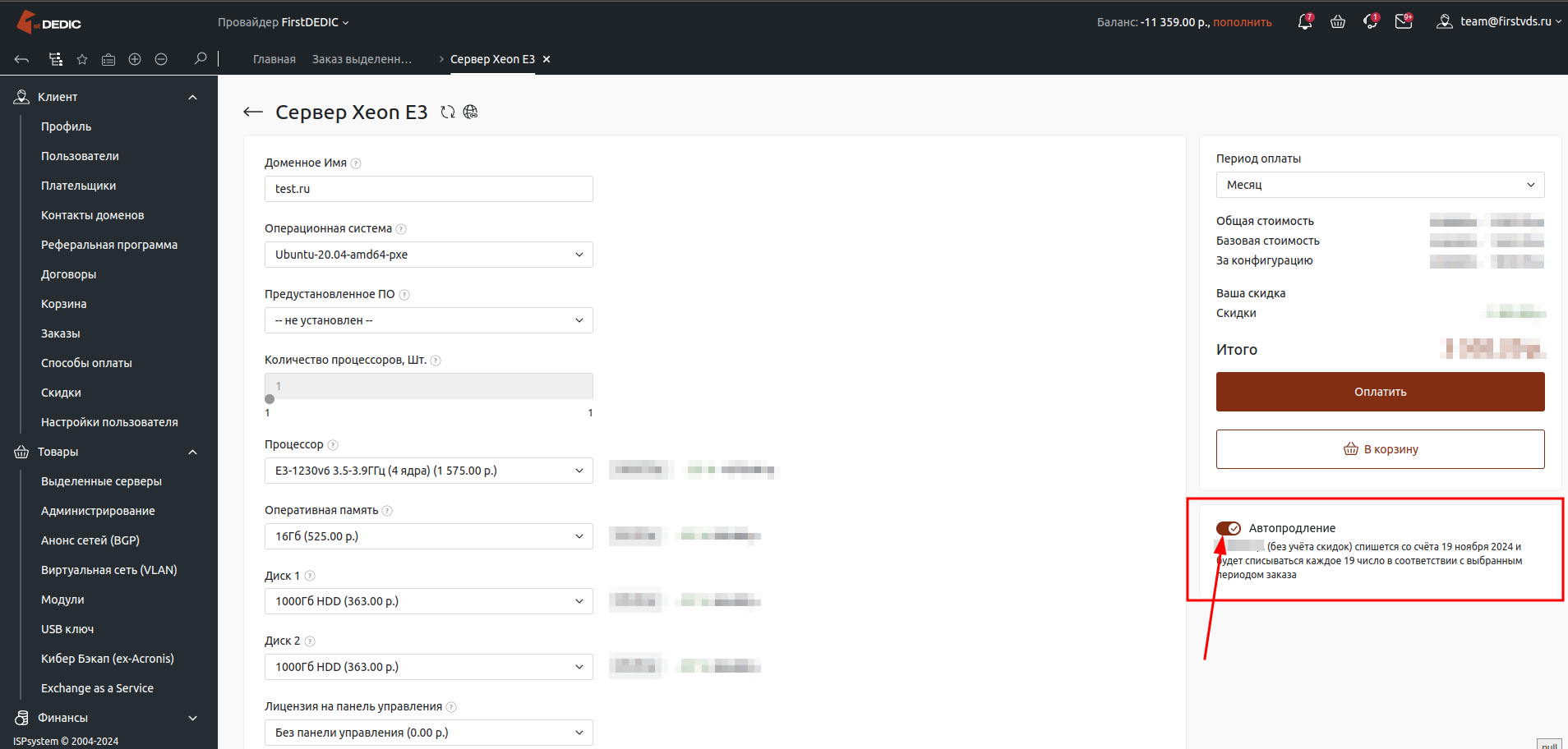Image resolution: width=1568 pixels, height=749 pixels.
Task: Click the user profile icon in header
Action: click(1444, 22)
